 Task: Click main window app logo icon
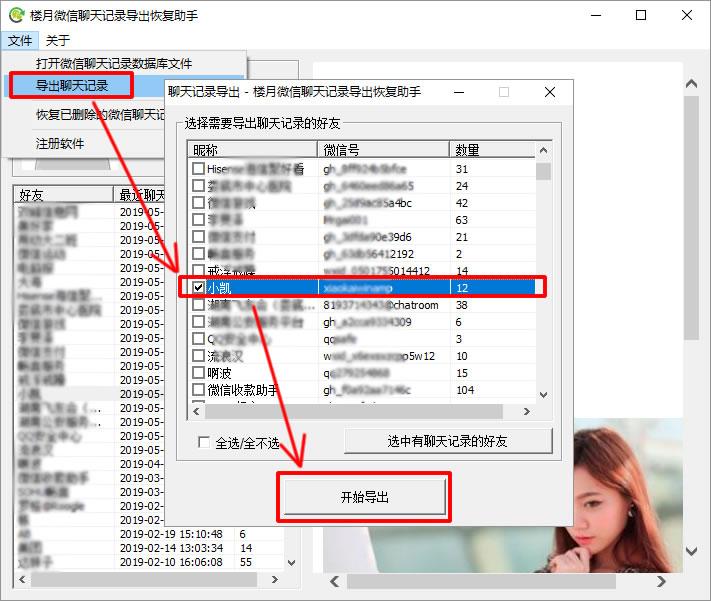[16, 15]
